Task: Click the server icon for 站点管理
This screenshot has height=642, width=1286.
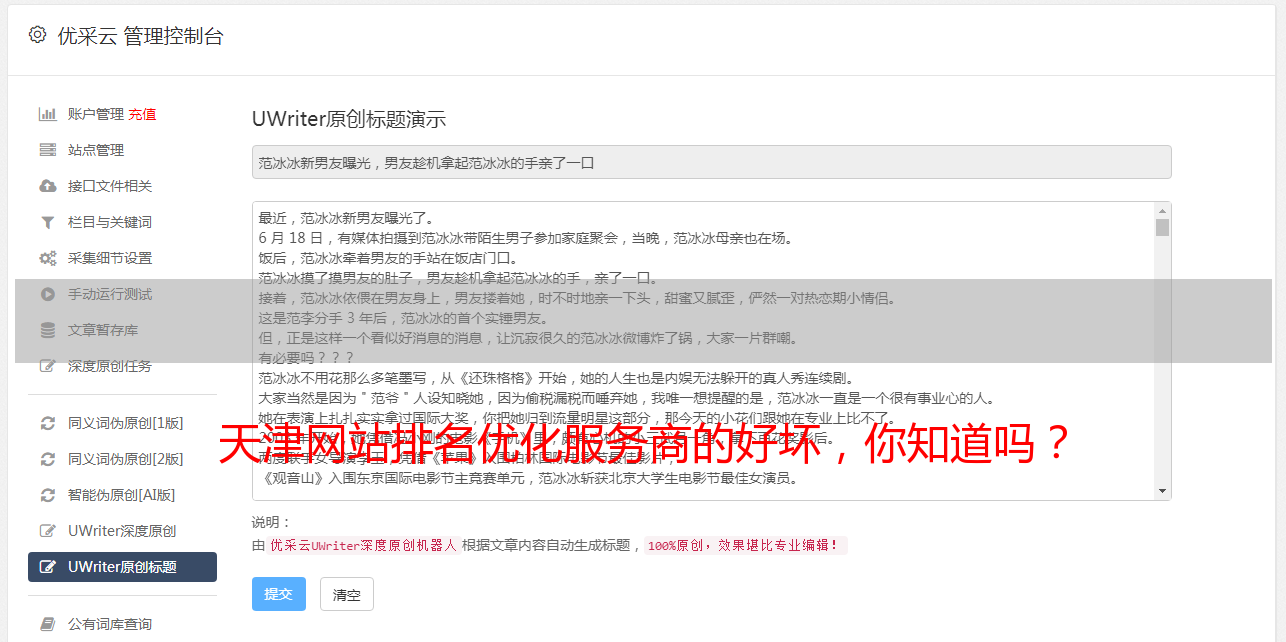Action: pos(47,150)
